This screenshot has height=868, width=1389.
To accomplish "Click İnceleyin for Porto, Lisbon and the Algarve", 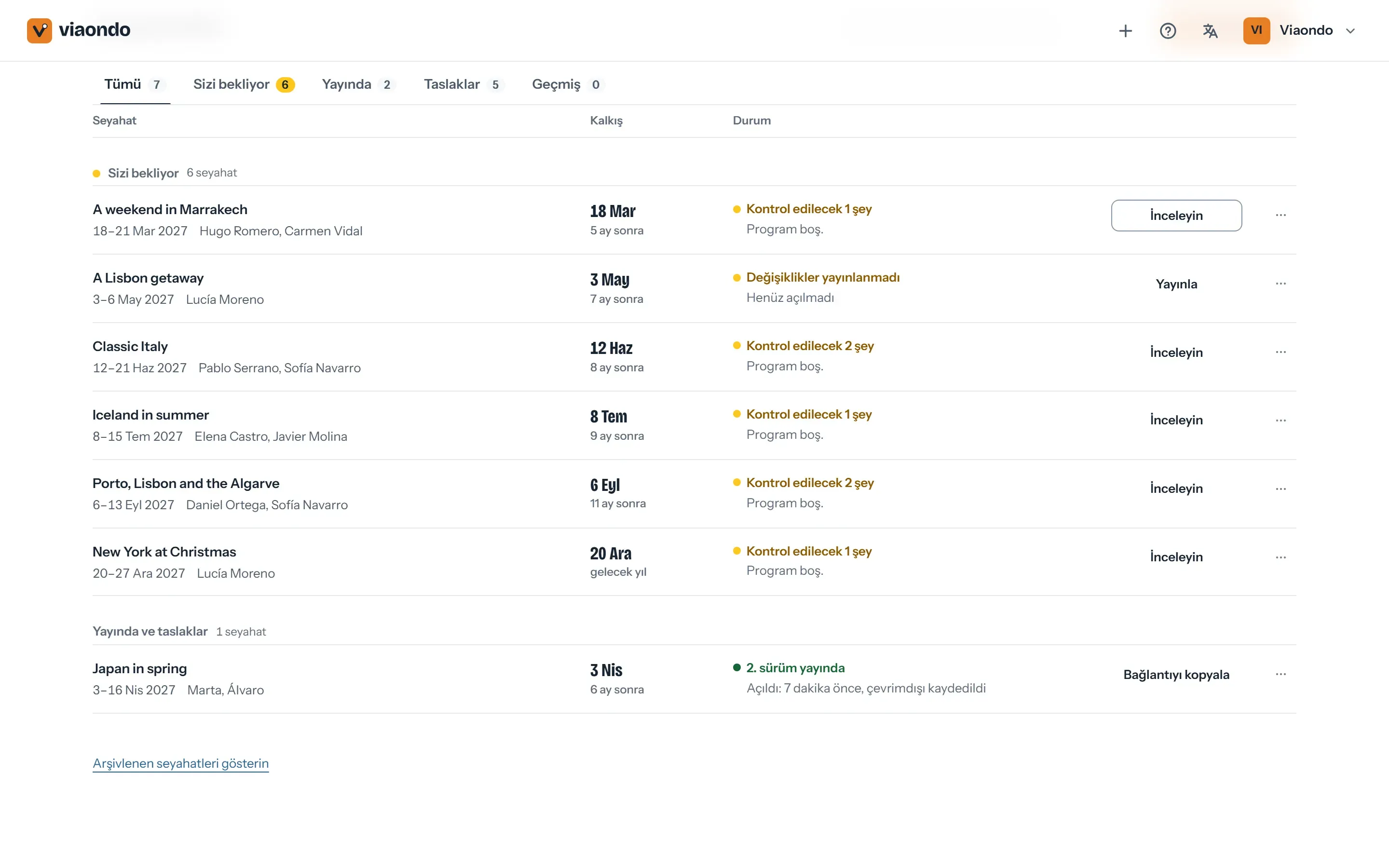I will tap(1176, 488).
